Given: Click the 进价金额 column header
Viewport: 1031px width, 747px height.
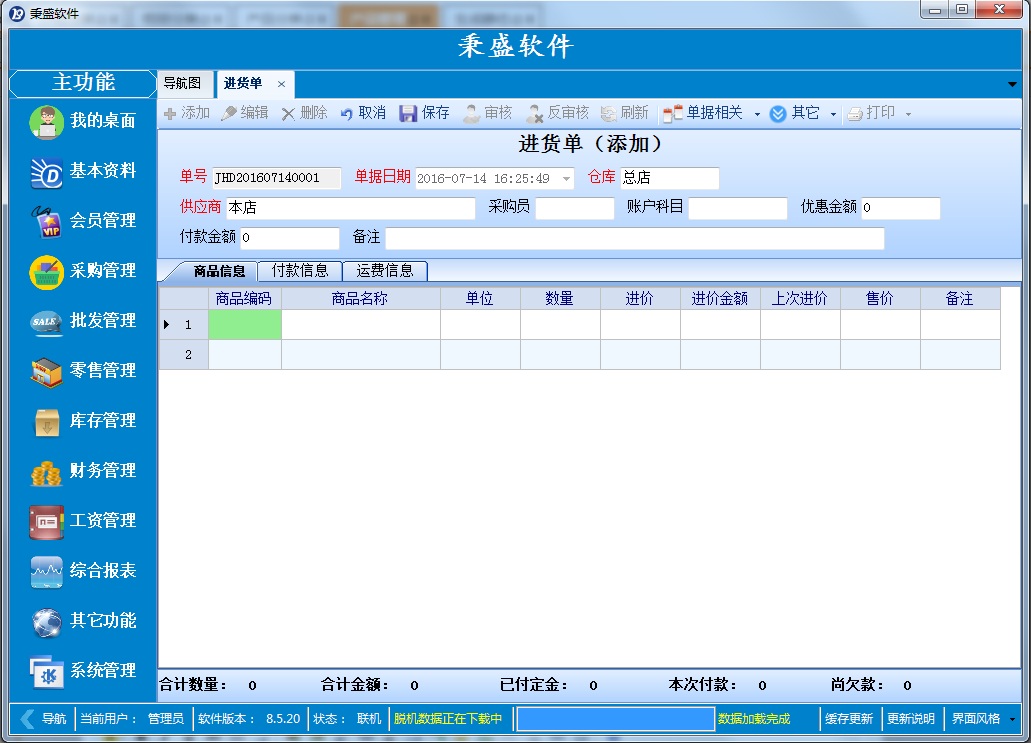Looking at the screenshot, I should coord(720,299).
